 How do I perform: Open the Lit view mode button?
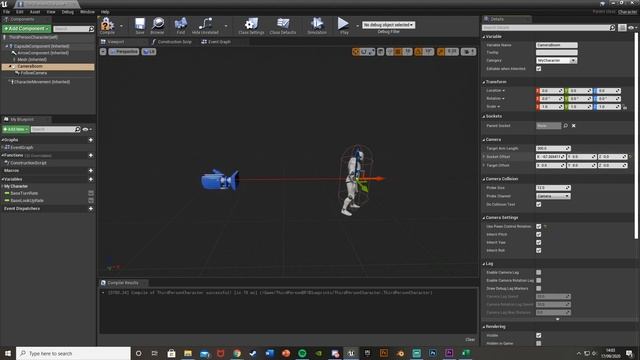pos(149,52)
